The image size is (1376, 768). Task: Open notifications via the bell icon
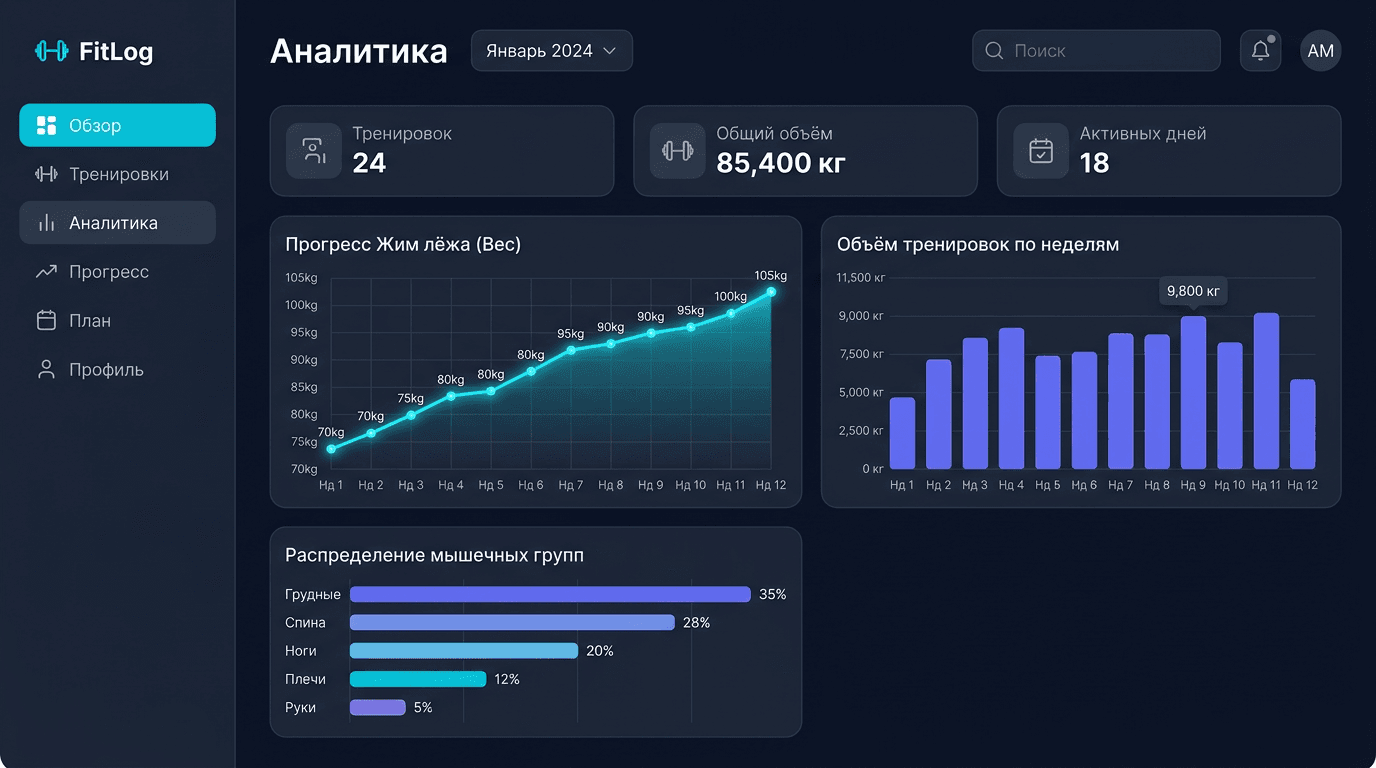(x=1260, y=50)
